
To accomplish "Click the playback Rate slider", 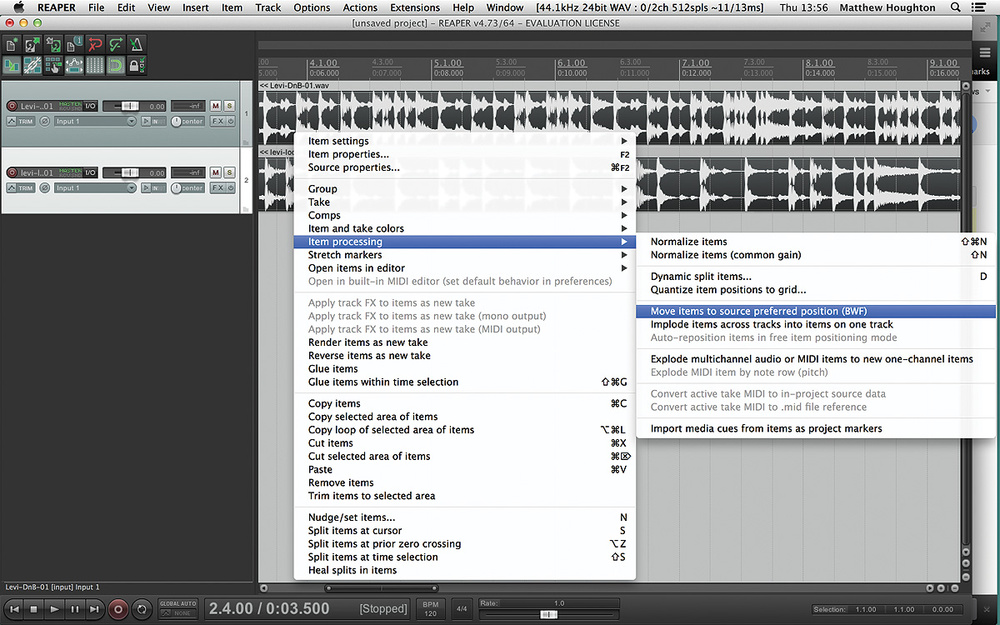I will point(548,615).
